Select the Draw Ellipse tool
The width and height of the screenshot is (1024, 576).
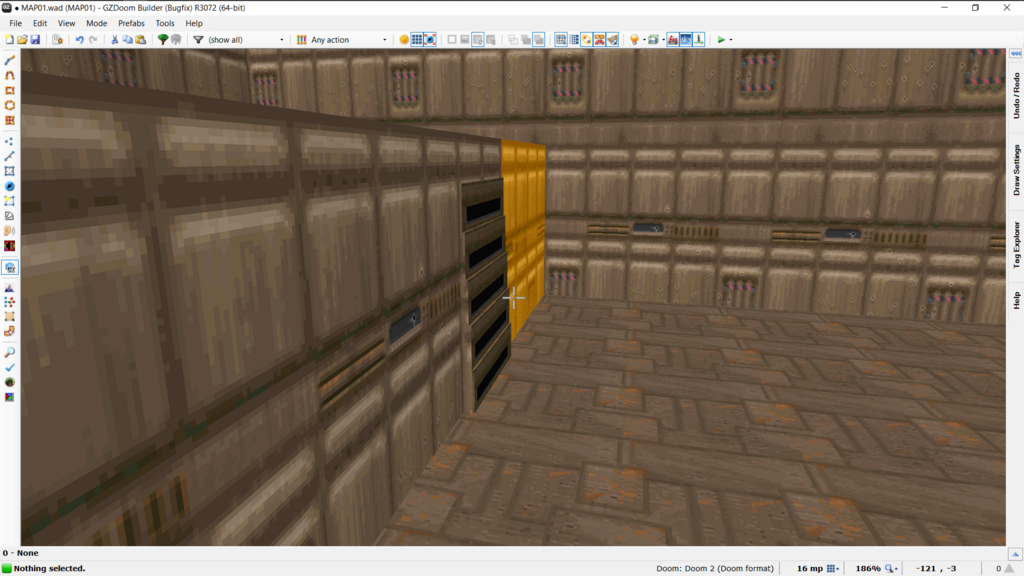pos(10,105)
